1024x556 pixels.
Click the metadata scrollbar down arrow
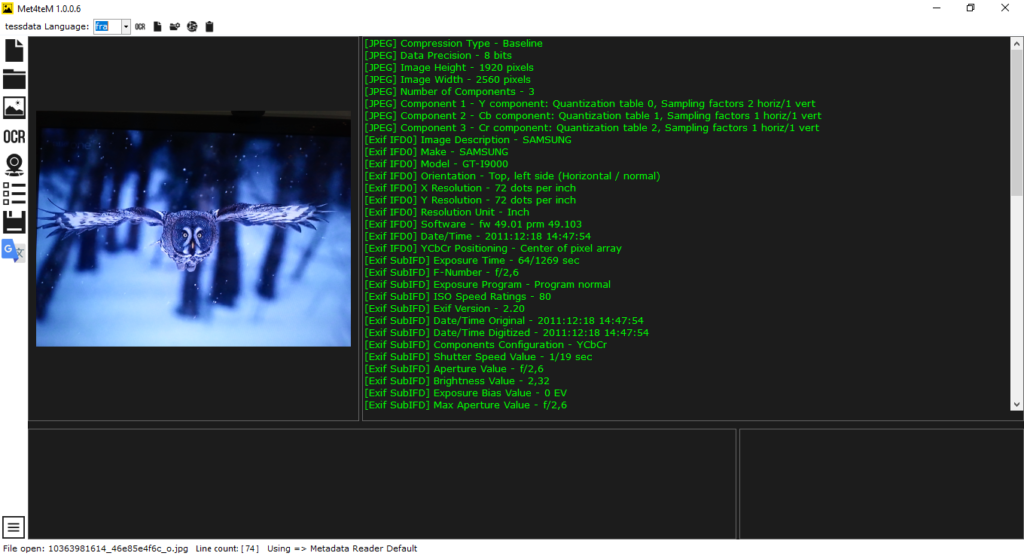pyautogui.click(x=1016, y=404)
